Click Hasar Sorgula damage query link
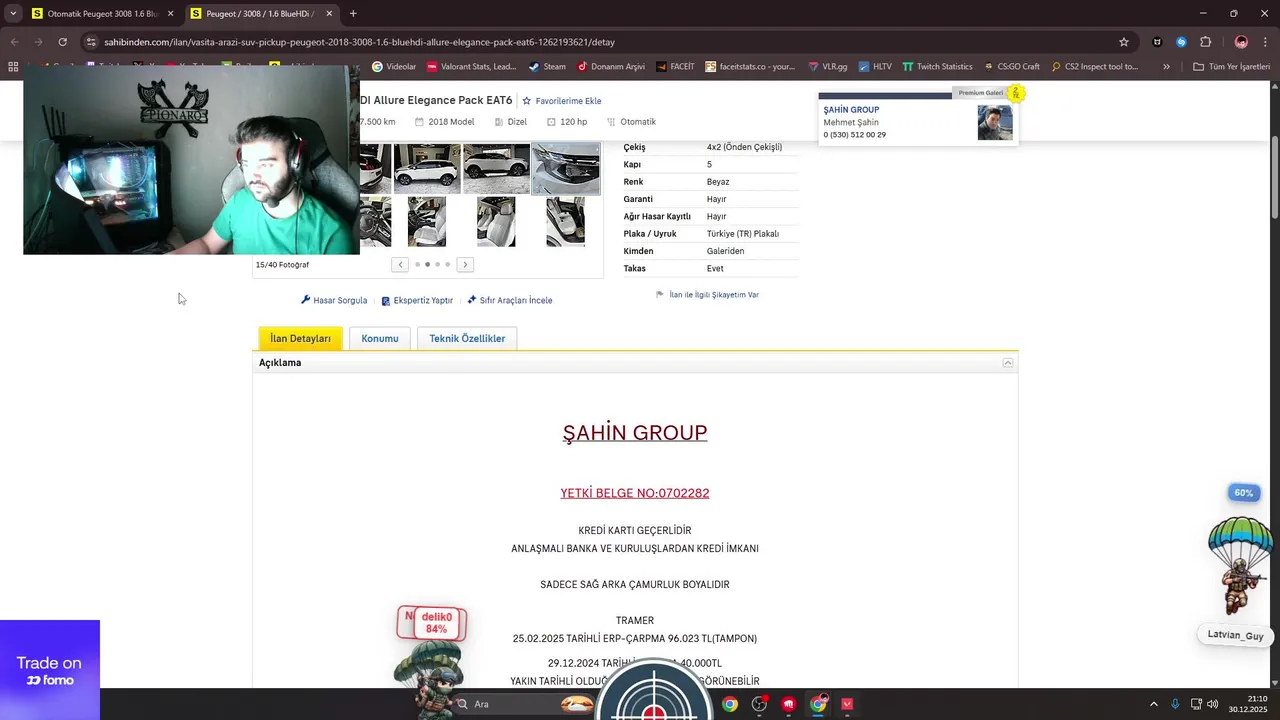The image size is (1280, 720). (x=334, y=300)
